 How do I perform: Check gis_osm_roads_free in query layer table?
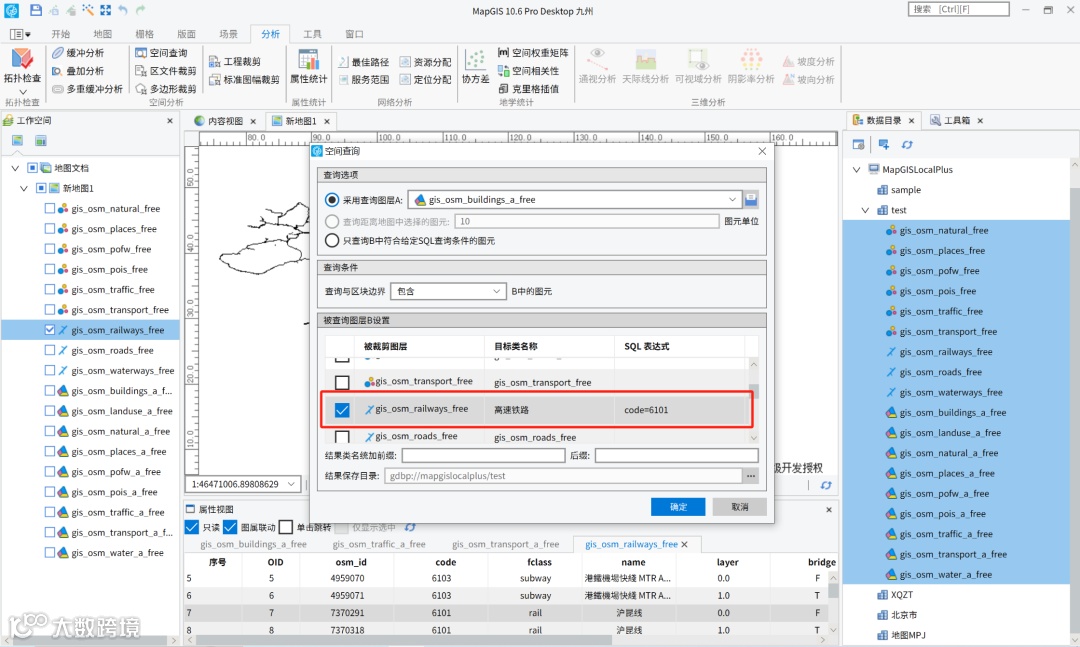tap(342, 437)
